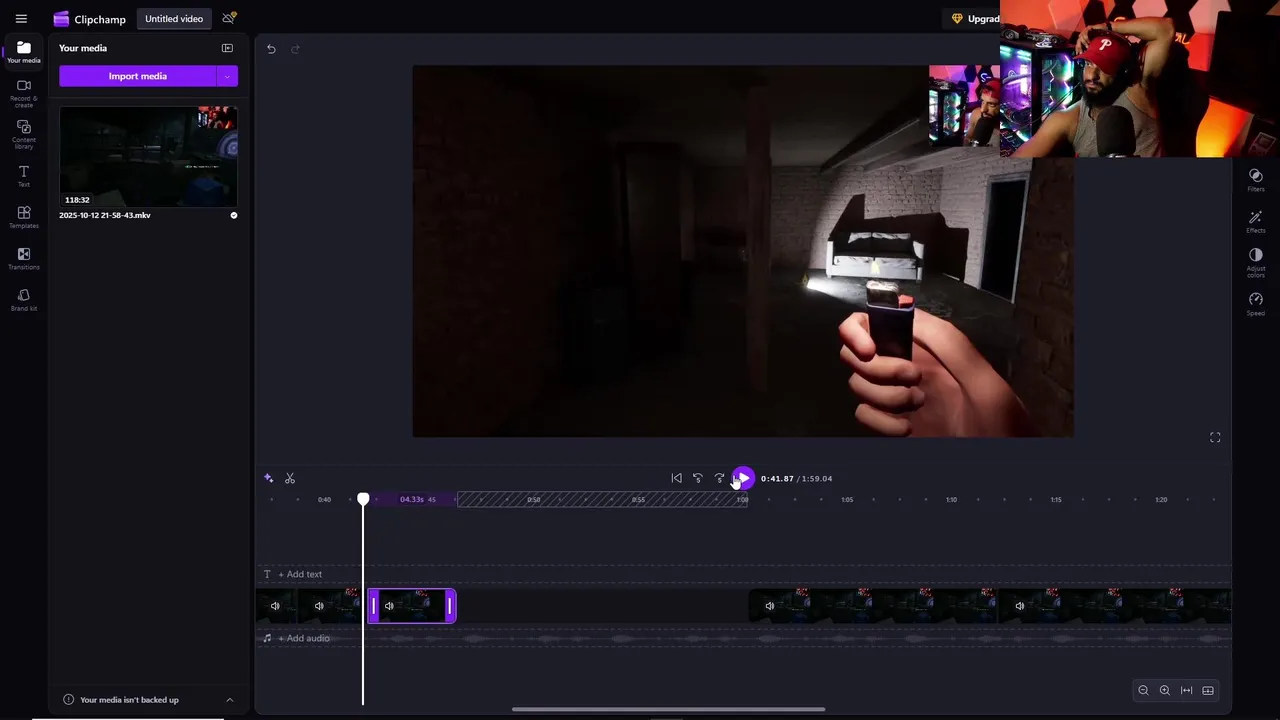1280x720 pixels.
Task: Collapse the Your media side panel
Action: 227,48
